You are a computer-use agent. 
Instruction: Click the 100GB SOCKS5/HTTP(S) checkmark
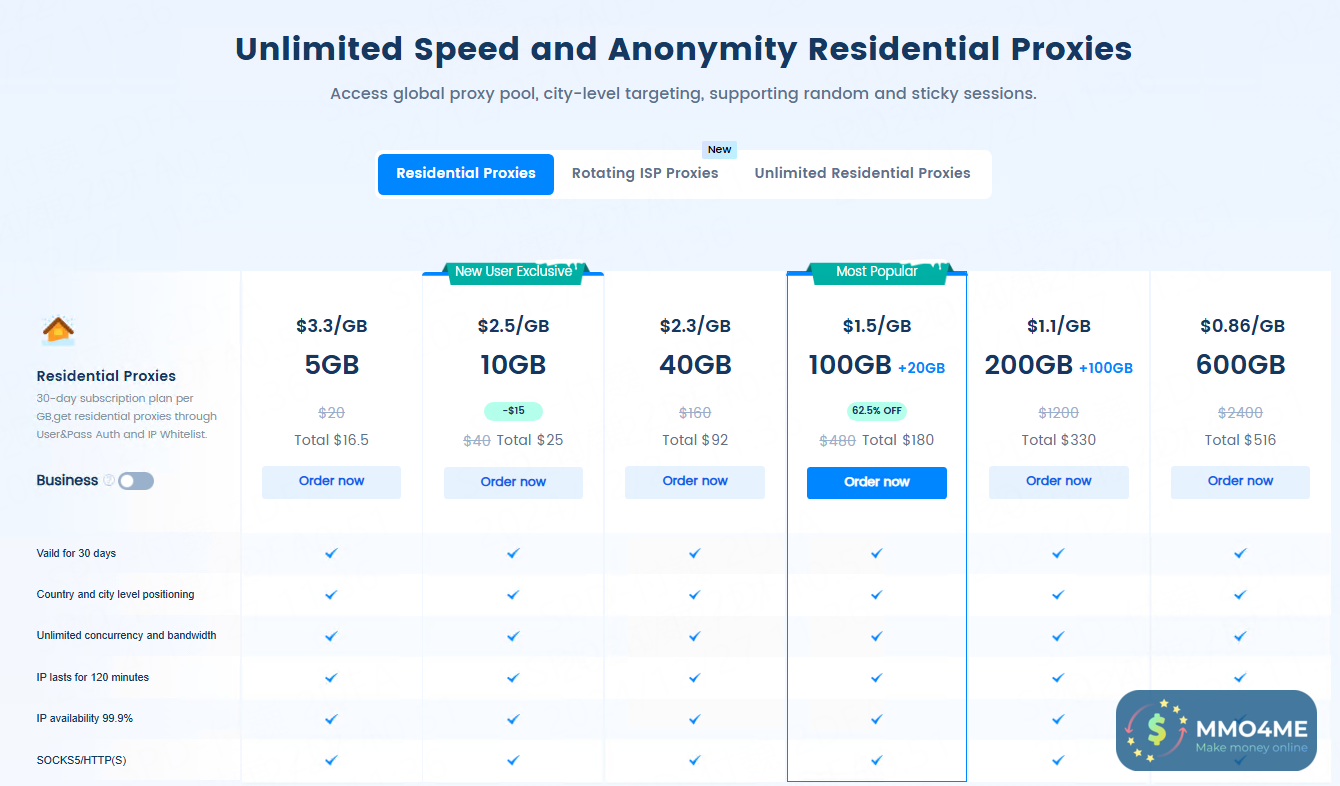tap(876, 760)
